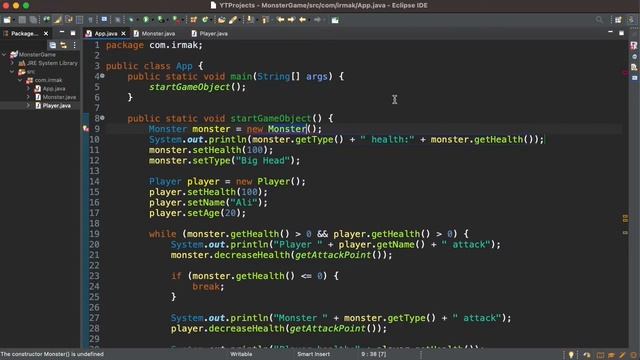Viewport: 640px width, 360px height.
Task: Click the New Java Class icon
Action: [205, 20]
